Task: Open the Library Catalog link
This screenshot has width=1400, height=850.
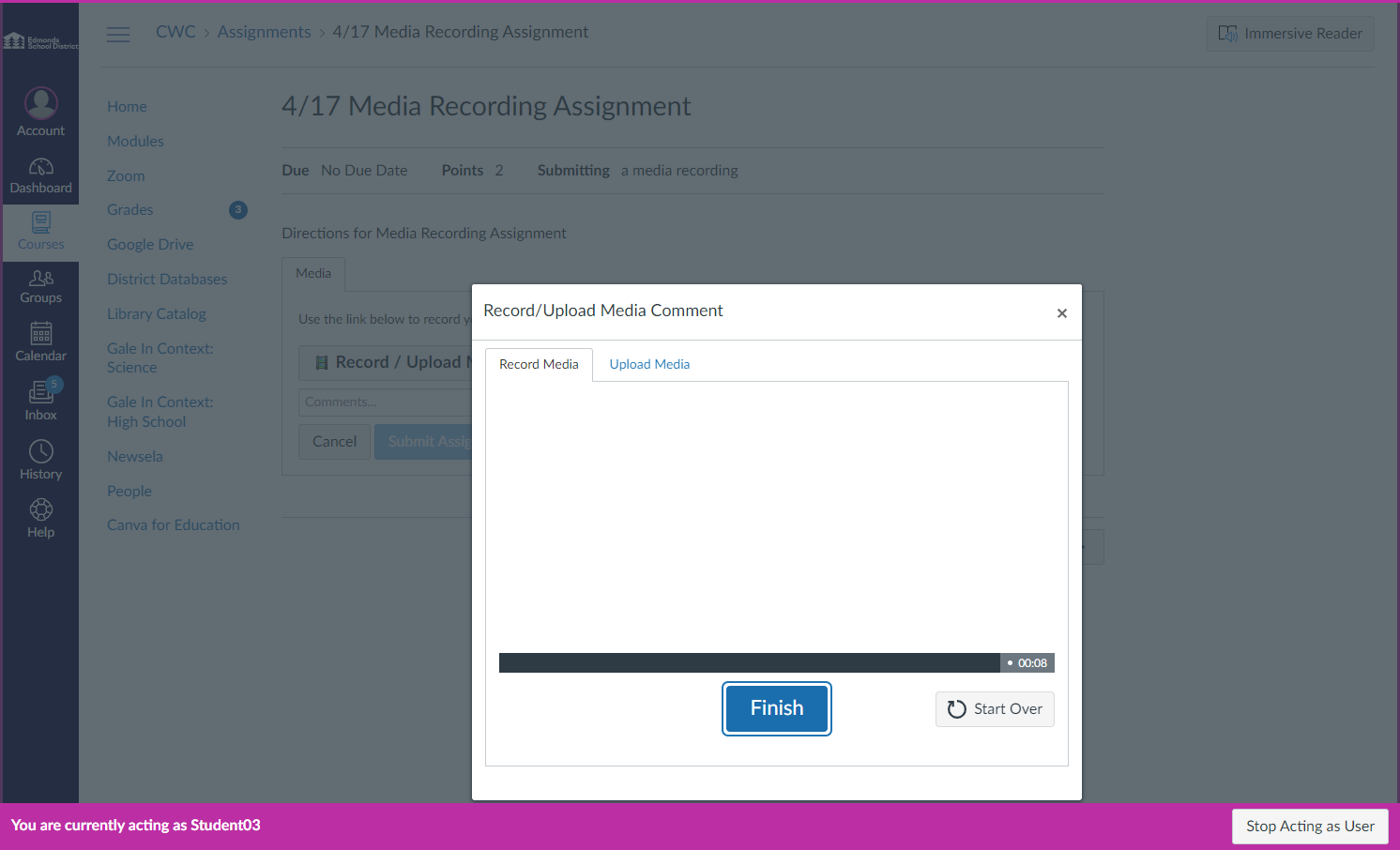Action: point(157,314)
